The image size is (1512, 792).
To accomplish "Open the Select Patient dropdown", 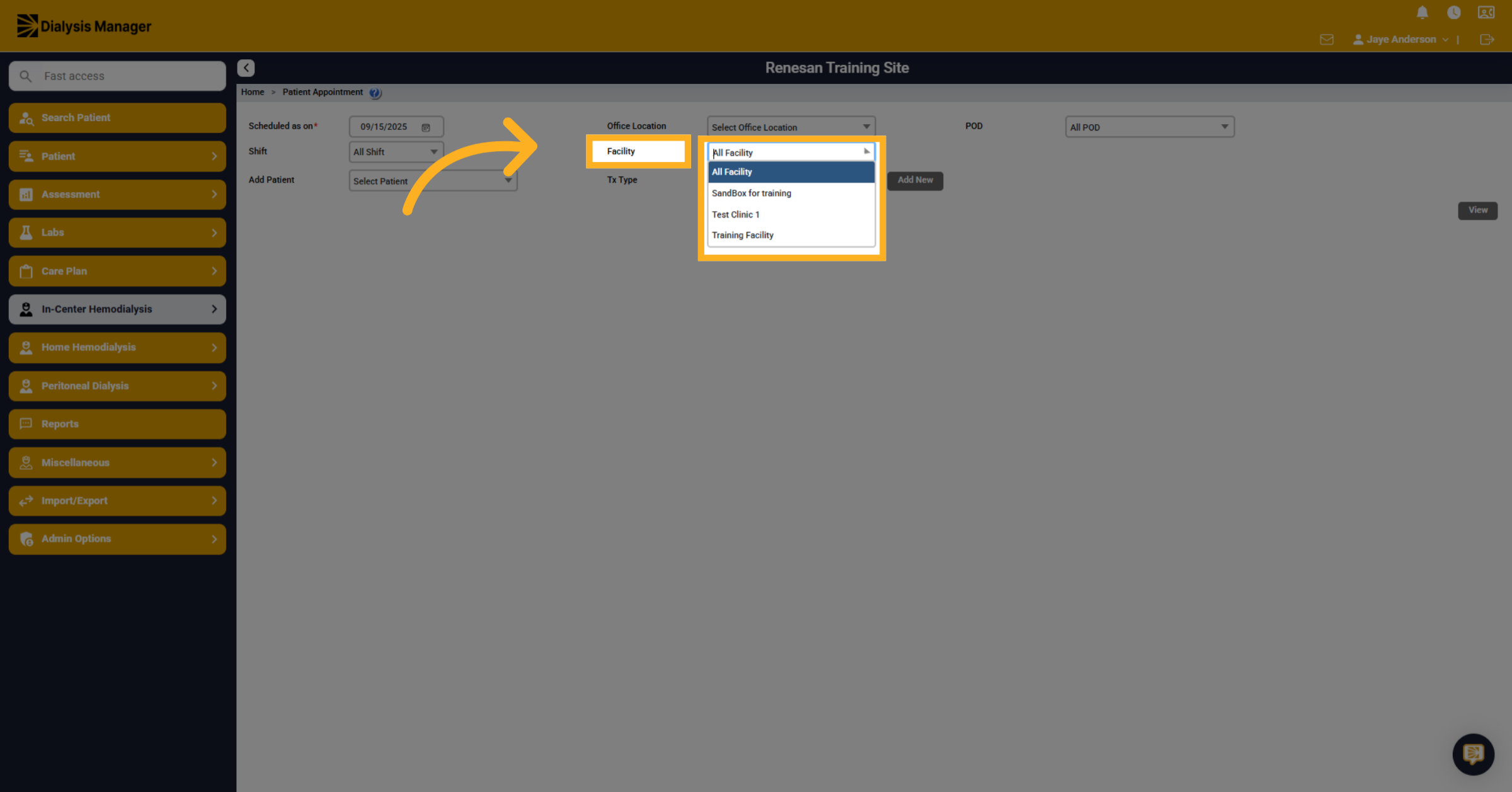I will (433, 181).
